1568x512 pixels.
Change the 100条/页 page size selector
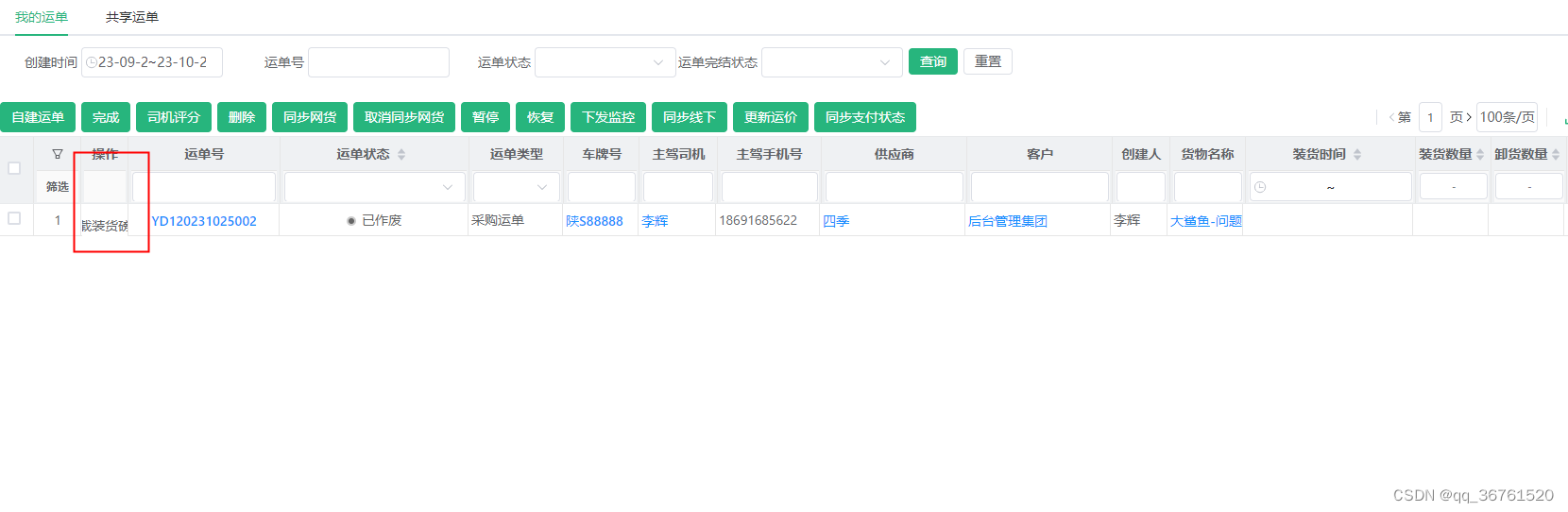[1507, 117]
